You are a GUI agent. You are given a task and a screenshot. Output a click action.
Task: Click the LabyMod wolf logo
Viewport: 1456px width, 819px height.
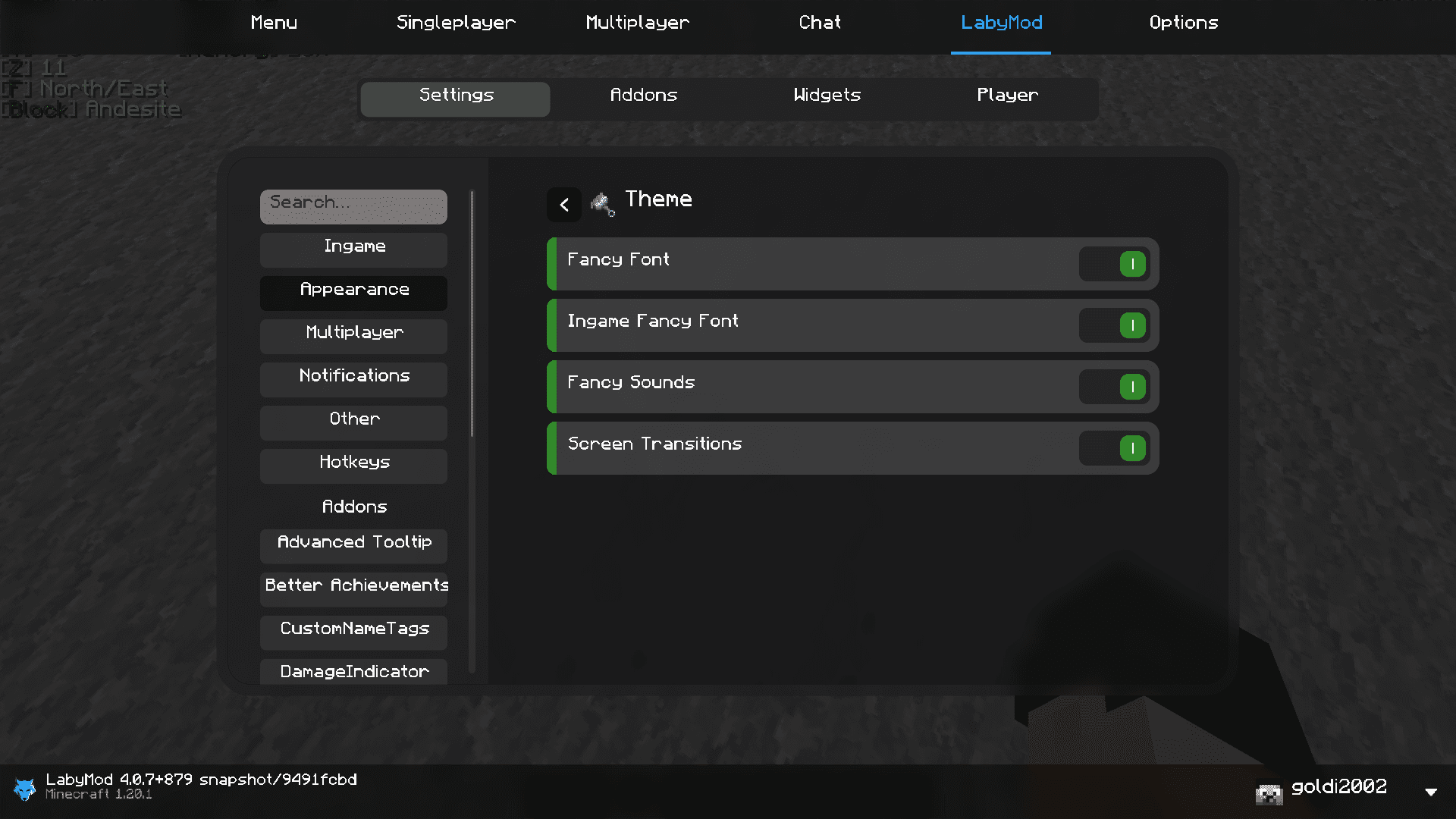[x=24, y=789]
